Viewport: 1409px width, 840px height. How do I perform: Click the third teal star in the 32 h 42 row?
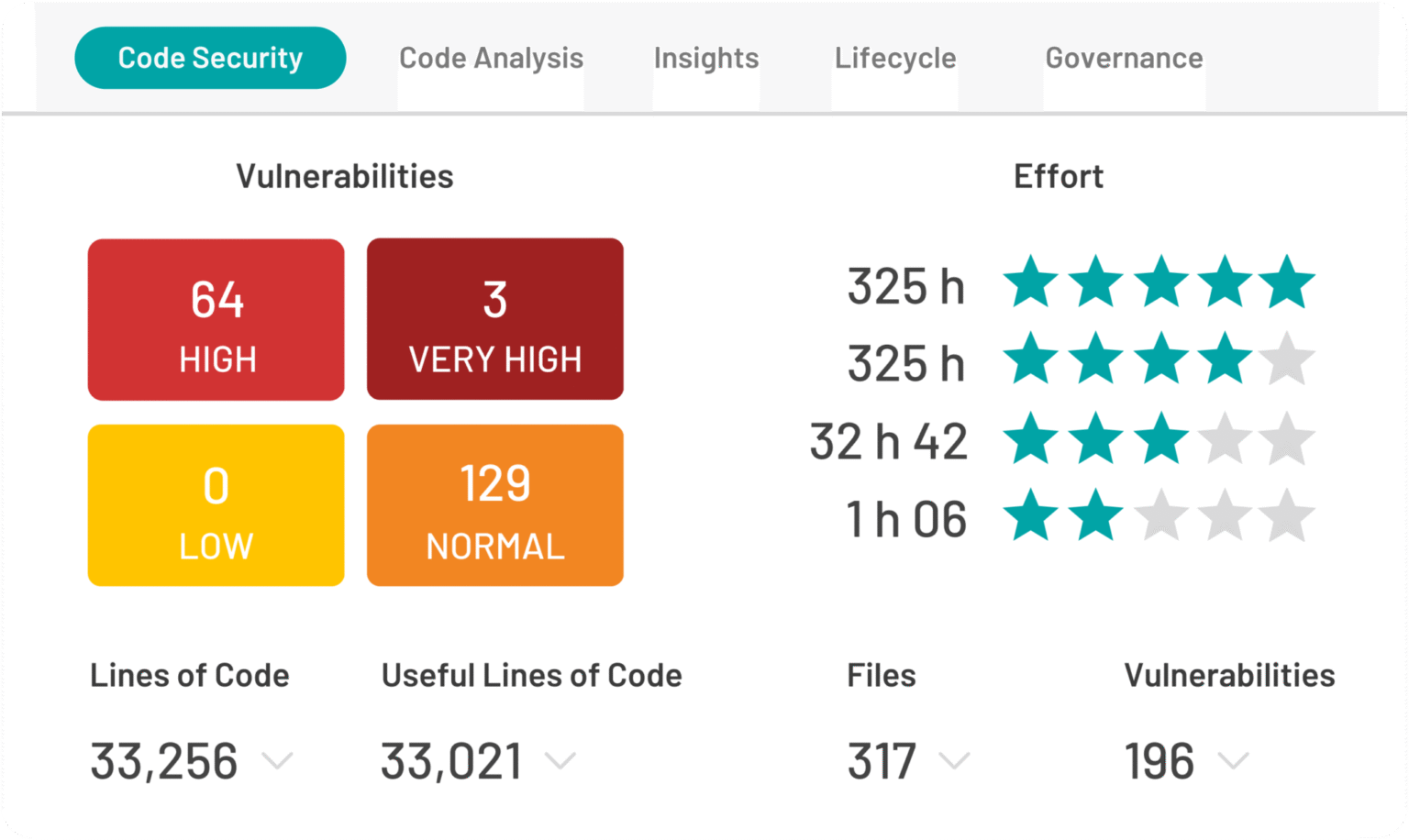pyautogui.click(x=1158, y=439)
